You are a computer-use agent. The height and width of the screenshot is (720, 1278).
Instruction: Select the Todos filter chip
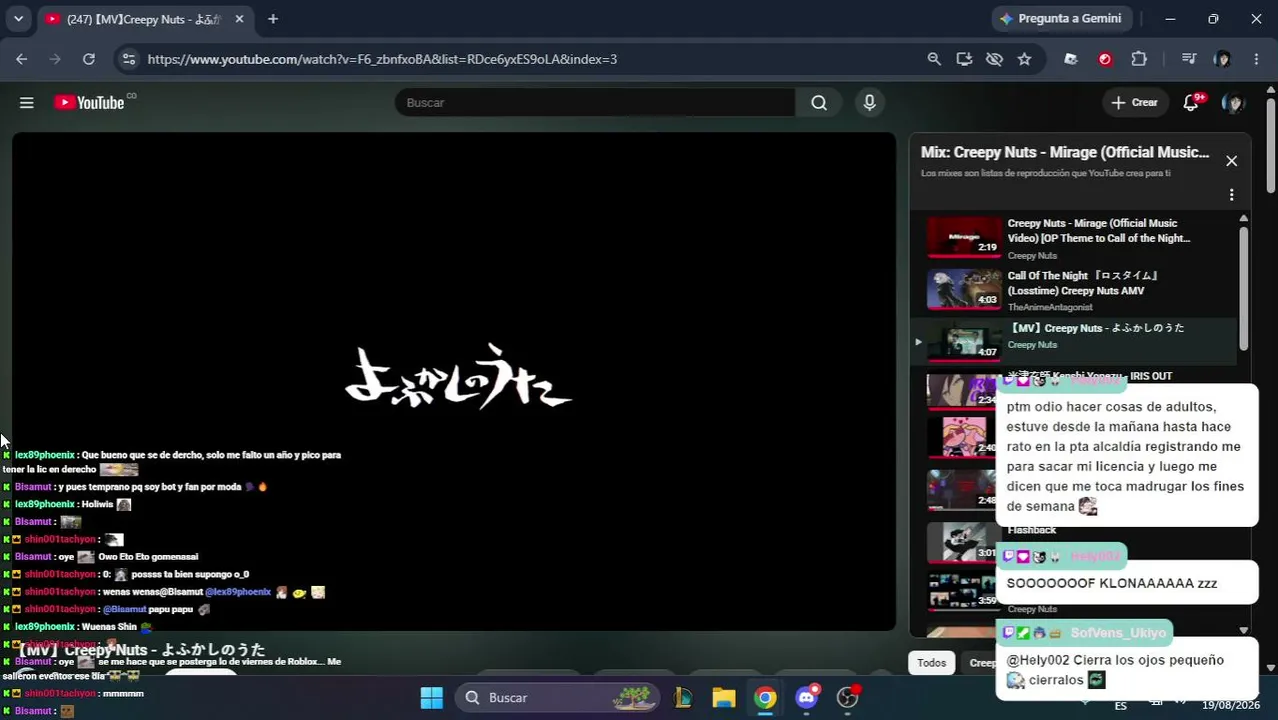click(x=931, y=663)
